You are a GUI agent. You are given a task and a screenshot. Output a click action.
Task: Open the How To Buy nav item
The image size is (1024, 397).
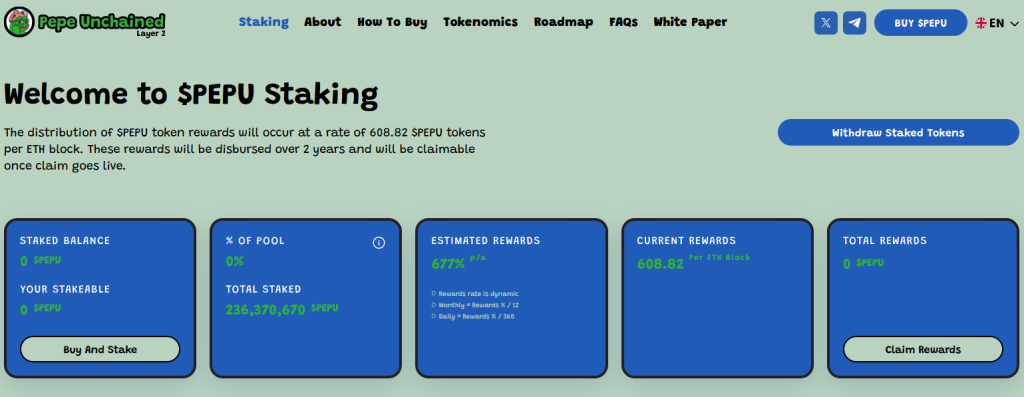click(x=392, y=22)
